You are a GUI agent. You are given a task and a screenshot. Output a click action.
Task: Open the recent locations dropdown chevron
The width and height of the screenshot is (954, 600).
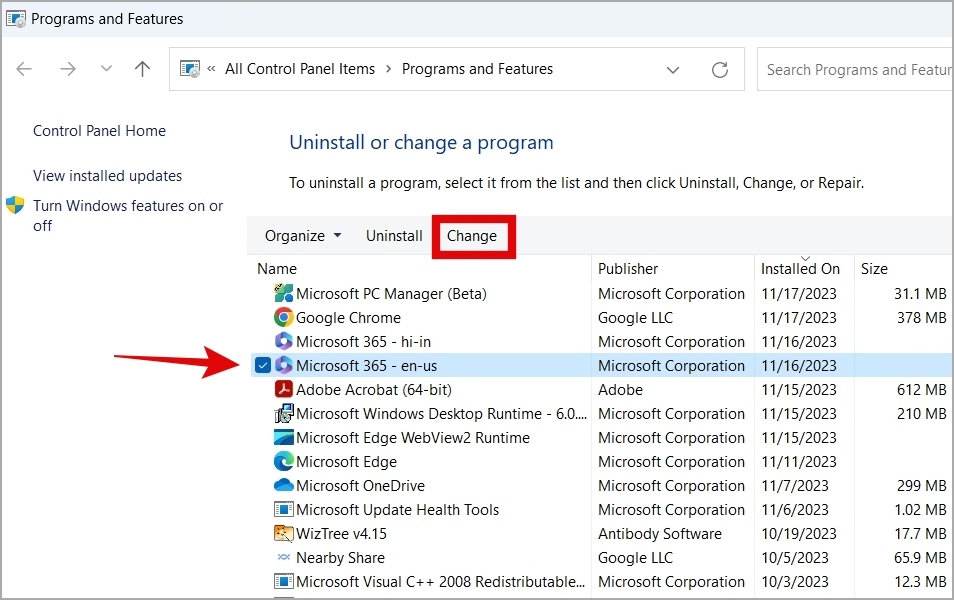click(106, 68)
